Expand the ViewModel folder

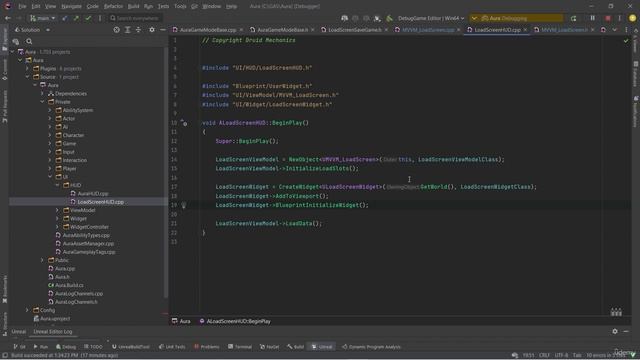pos(57,210)
